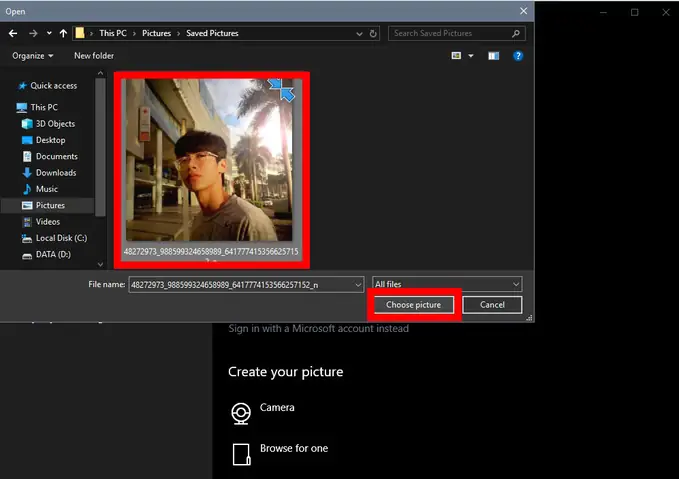This screenshot has height=479, width=679.
Task: Open the Videos folder in sidebar
Action: (48, 222)
